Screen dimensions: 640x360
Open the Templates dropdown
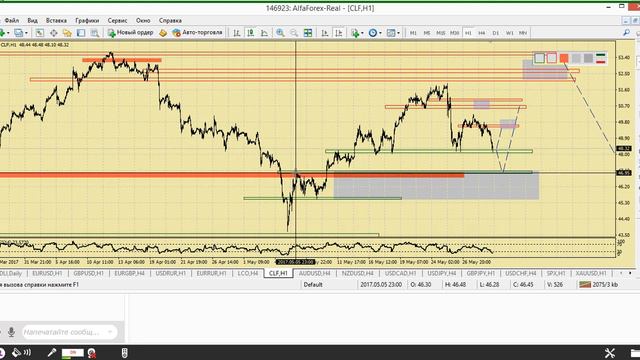(393, 33)
